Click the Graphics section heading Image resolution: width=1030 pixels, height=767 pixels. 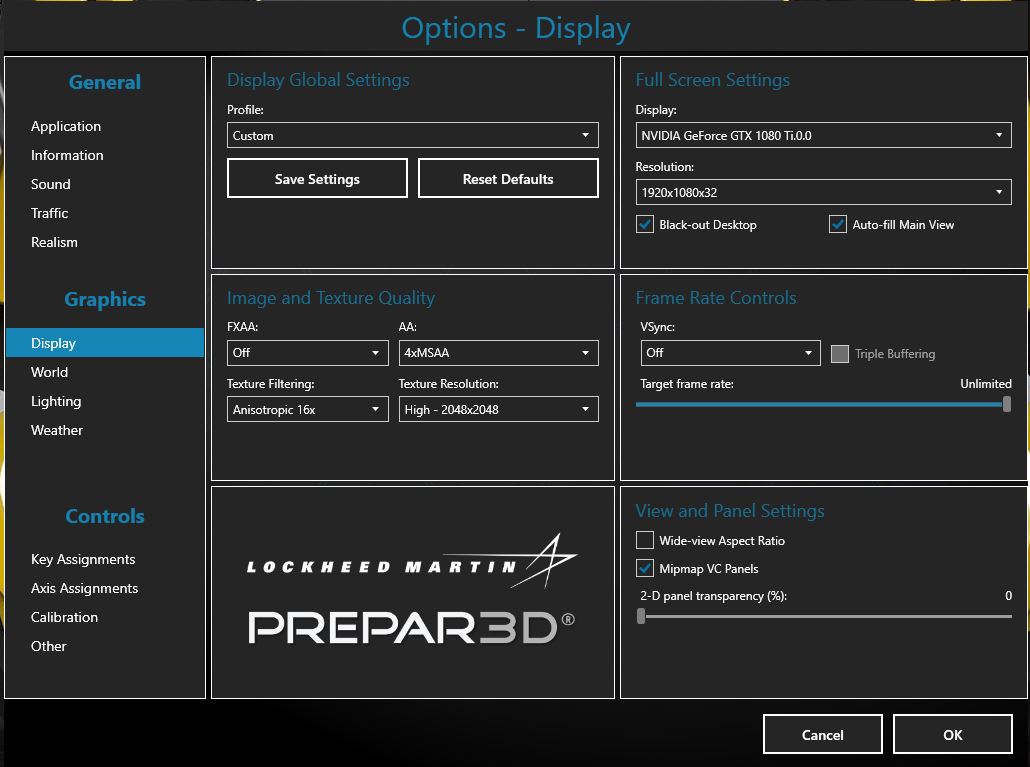pos(105,299)
